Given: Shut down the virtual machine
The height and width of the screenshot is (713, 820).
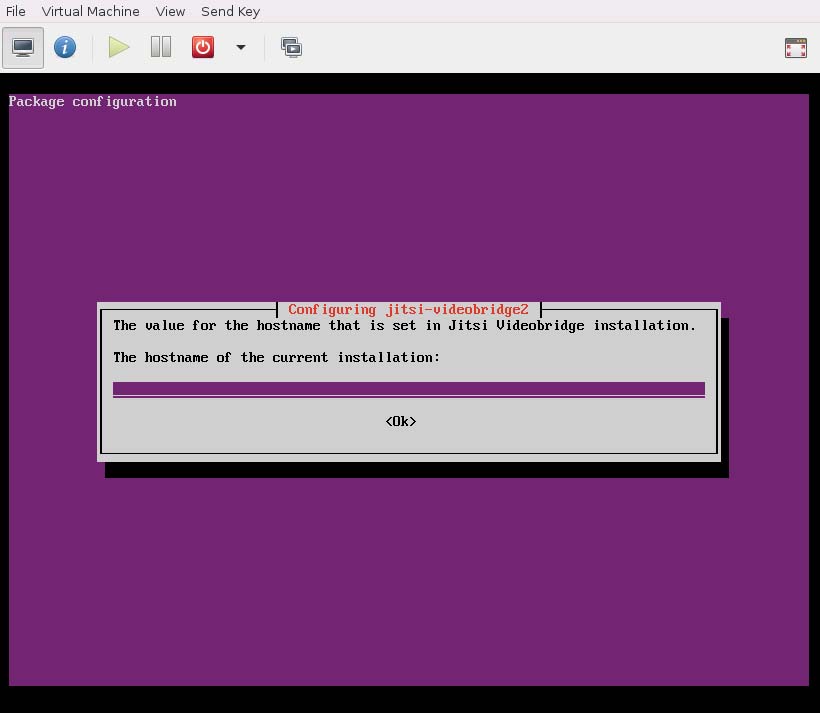Looking at the screenshot, I should (203, 47).
